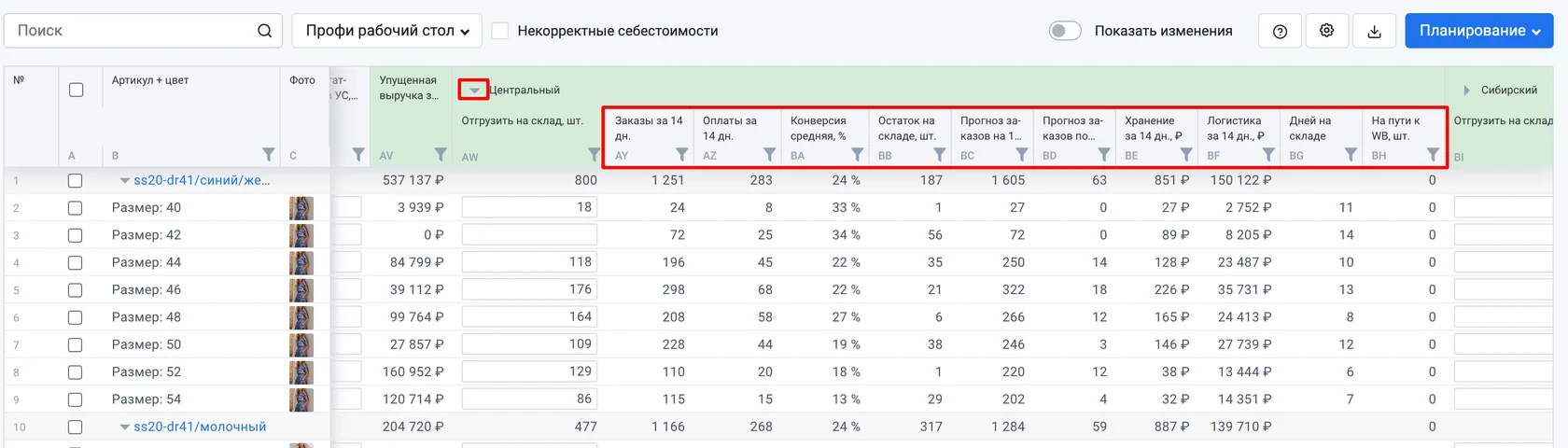Open the 'Планирование' button menu

pos(1479,31)
